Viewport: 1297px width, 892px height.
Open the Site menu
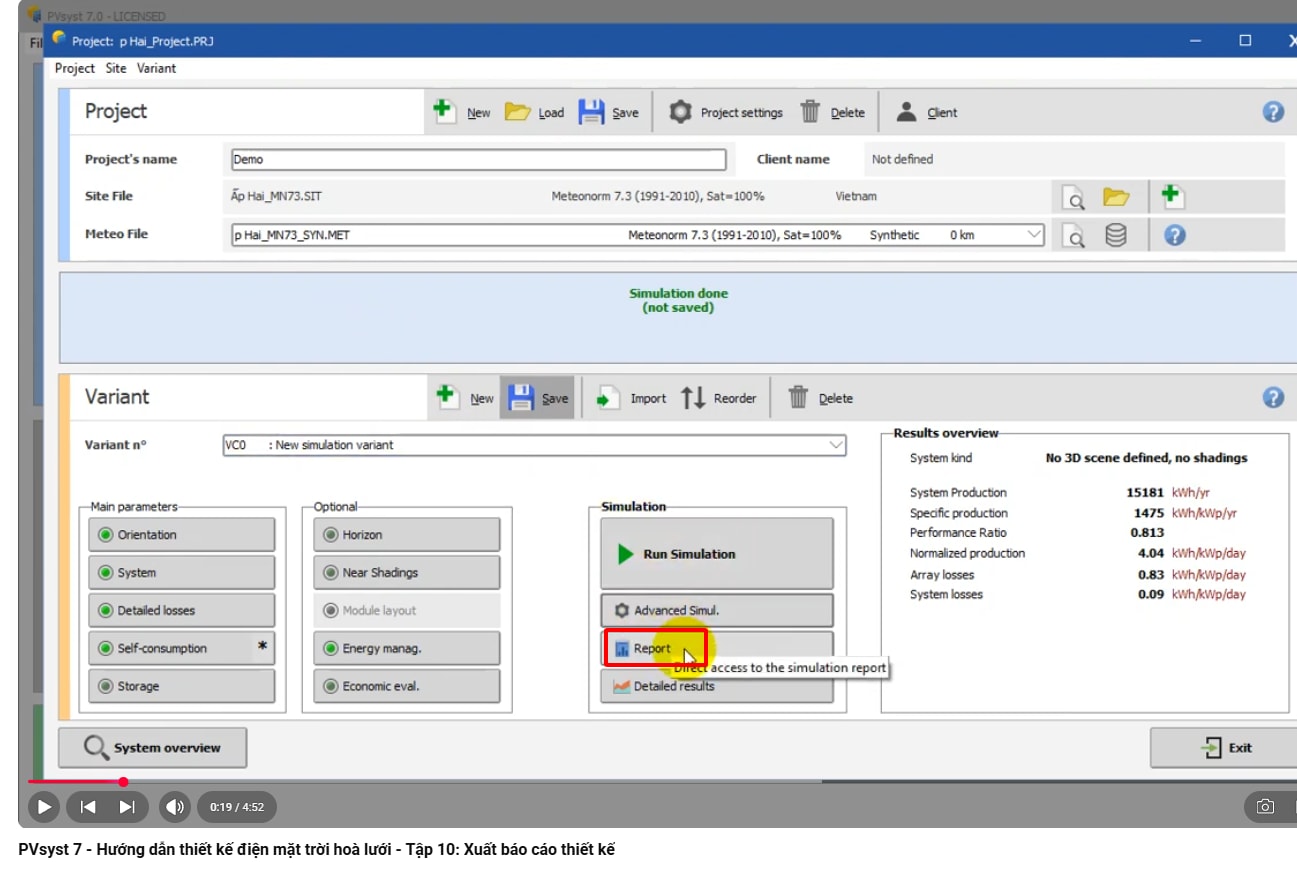pos(116,68)
